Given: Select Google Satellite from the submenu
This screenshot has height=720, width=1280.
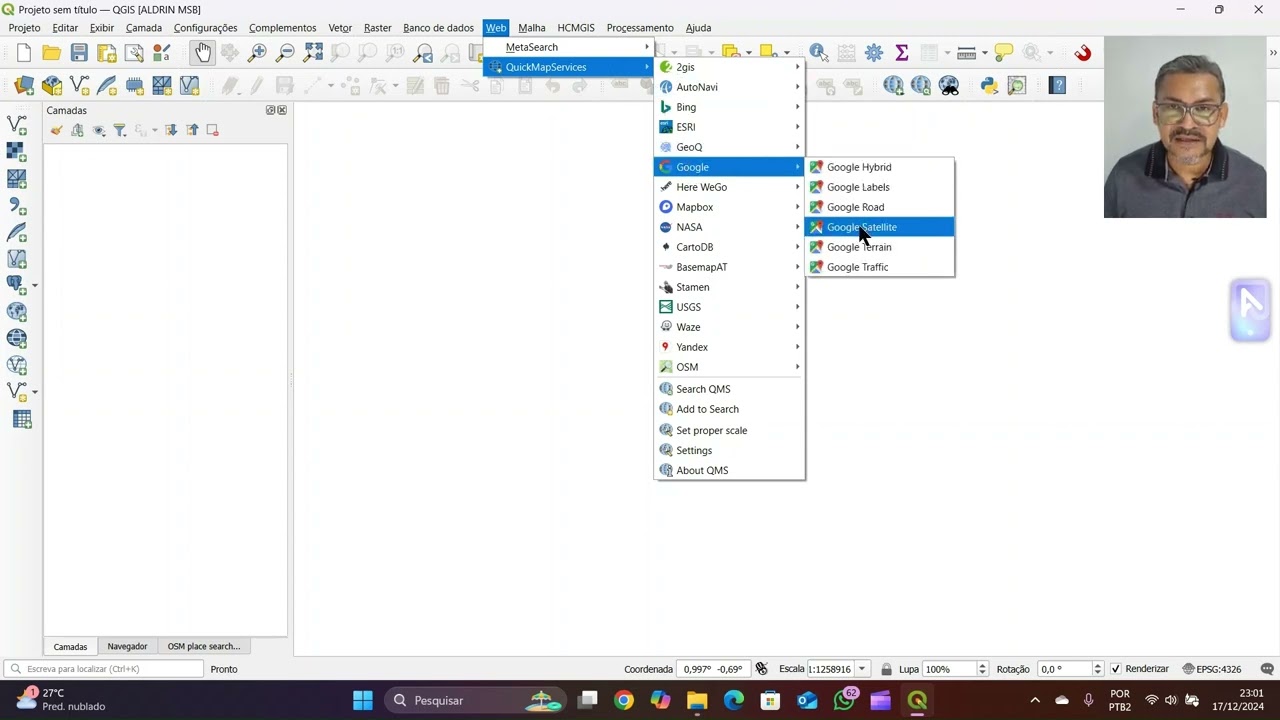Looking at the screenshot, I should click(x=880, y=227).
